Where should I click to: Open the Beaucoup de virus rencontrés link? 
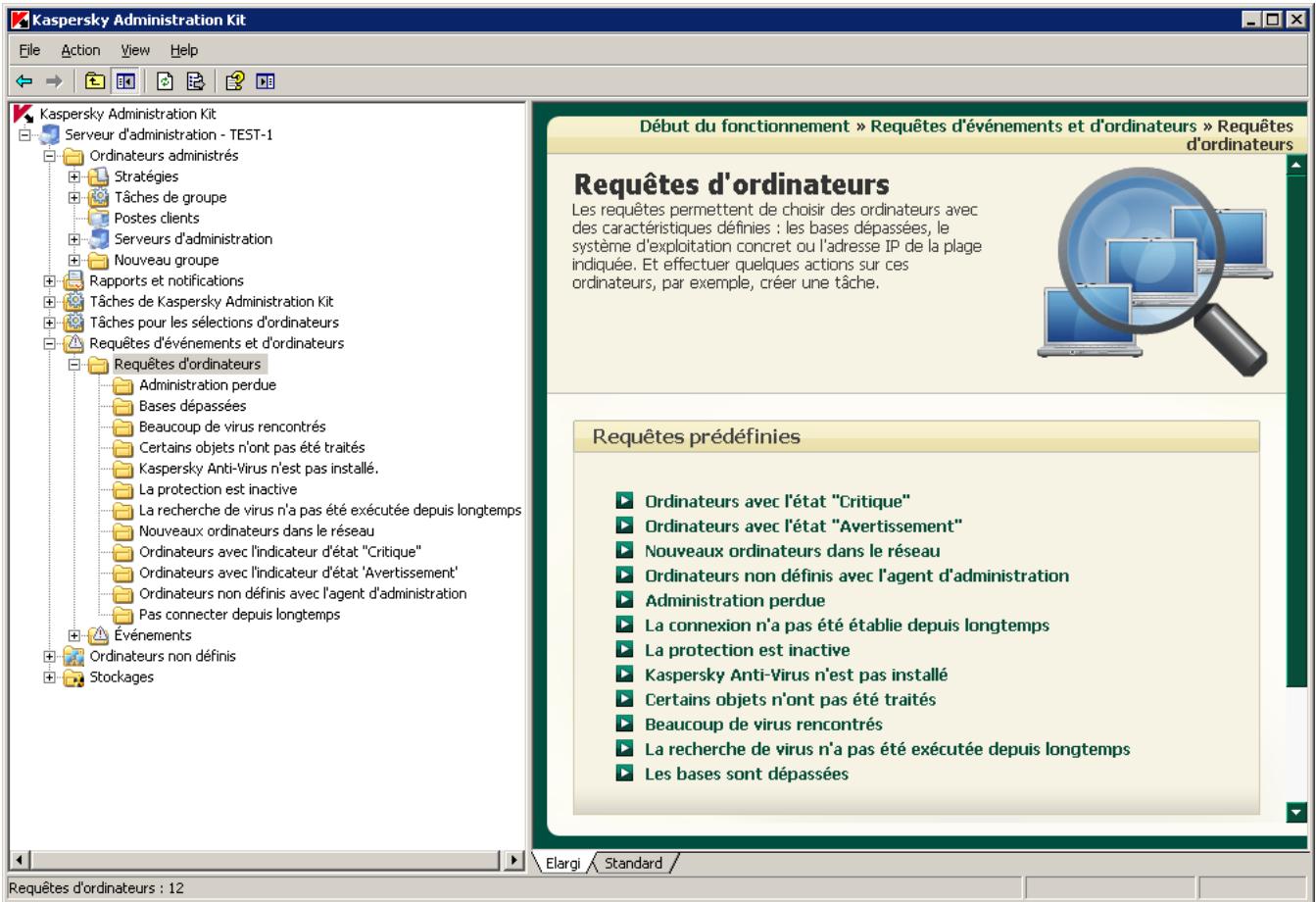click(763, 725)
